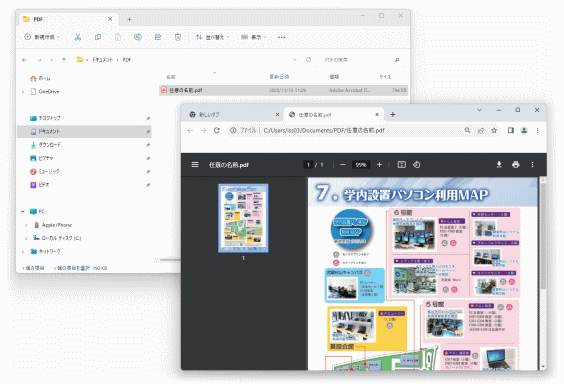Collapse the PC tree node
The height and width of the screenshot is (384, 564).
(23, 211)
